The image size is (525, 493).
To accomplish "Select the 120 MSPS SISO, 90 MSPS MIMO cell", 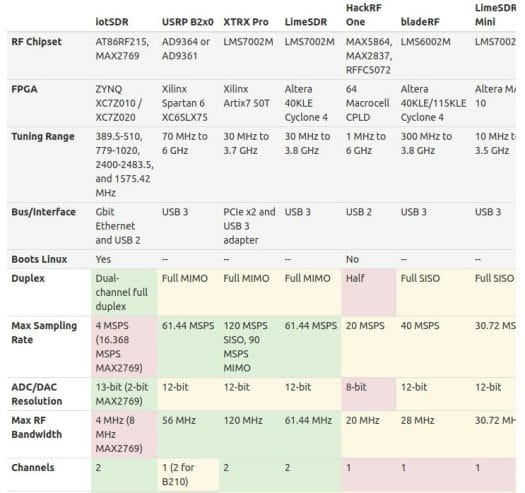I will (249, 347).
